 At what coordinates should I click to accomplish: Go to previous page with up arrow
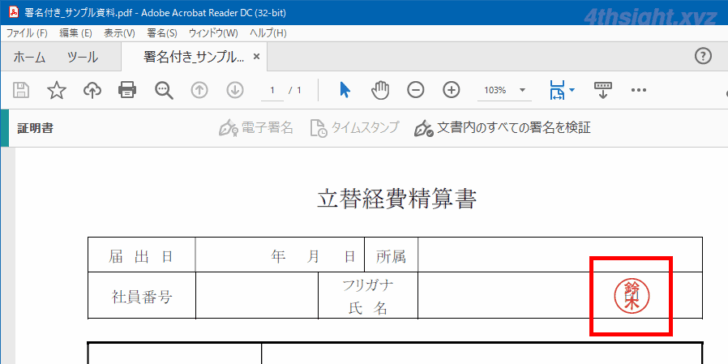tap(200, 90)
